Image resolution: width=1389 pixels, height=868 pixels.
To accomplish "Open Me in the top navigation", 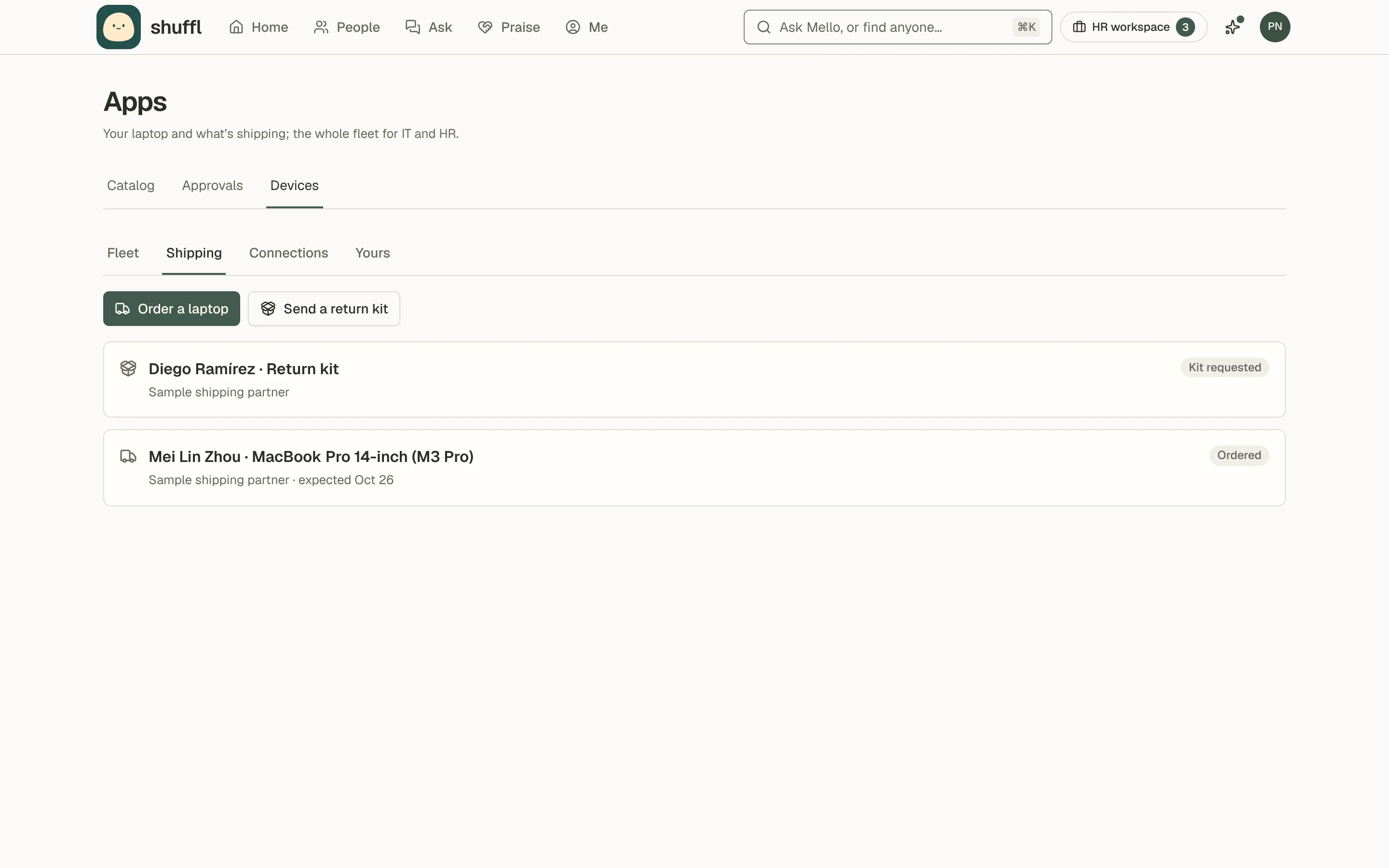I will click(x=586, y=27).
